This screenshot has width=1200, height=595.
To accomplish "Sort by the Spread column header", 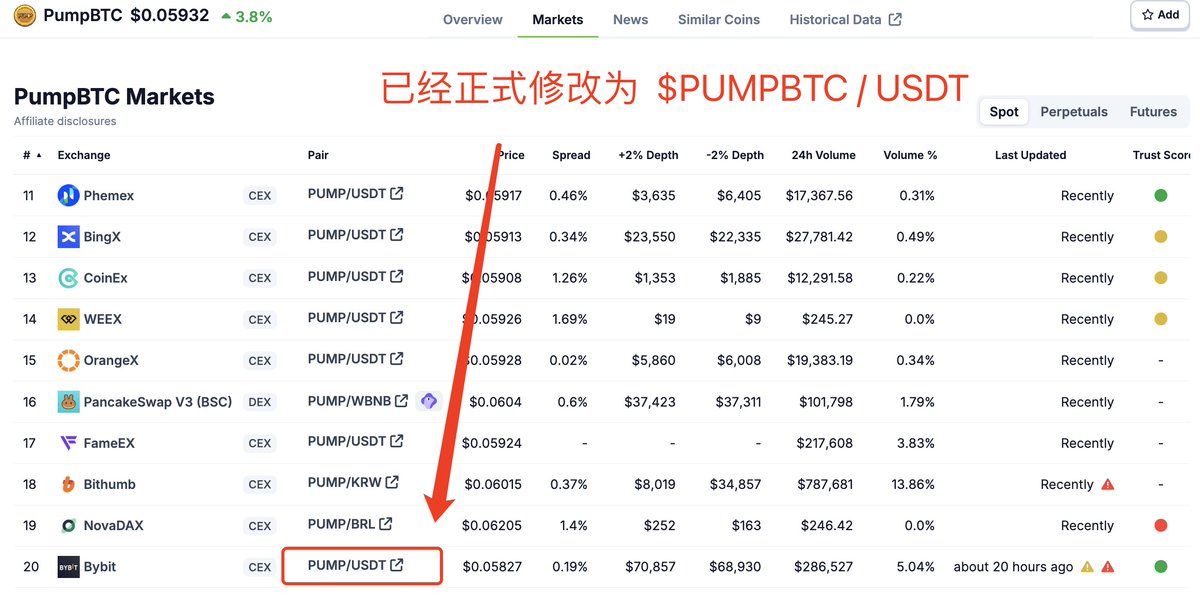I will [x=571, y=155].
